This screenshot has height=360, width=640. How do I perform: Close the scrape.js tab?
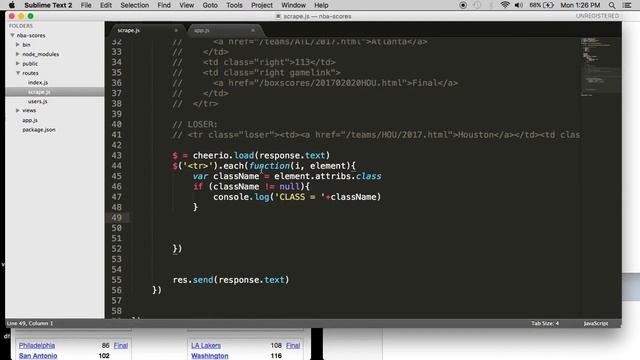[x=176, y=30]
